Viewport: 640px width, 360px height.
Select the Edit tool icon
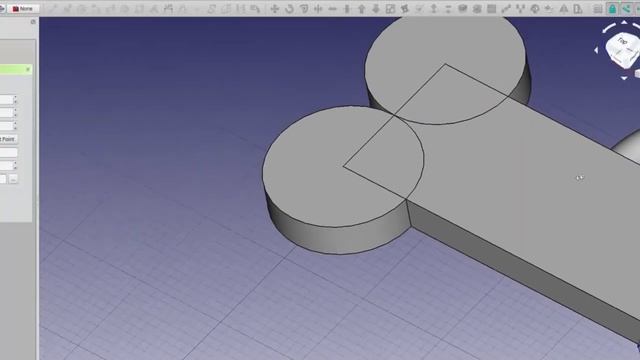(405, 9)
